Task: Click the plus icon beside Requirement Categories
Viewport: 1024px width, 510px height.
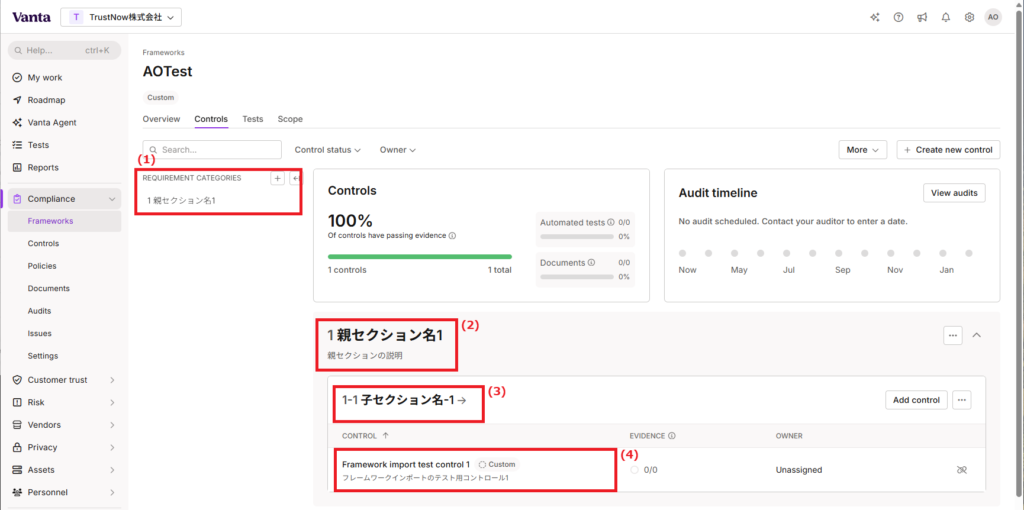Action: point(277,178)
